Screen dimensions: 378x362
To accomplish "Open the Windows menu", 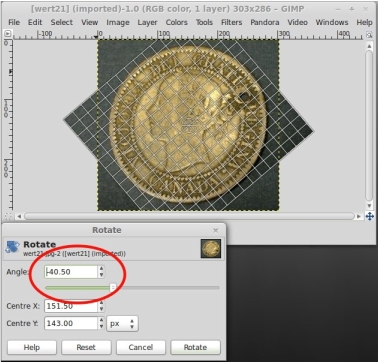I will (332, 22).
